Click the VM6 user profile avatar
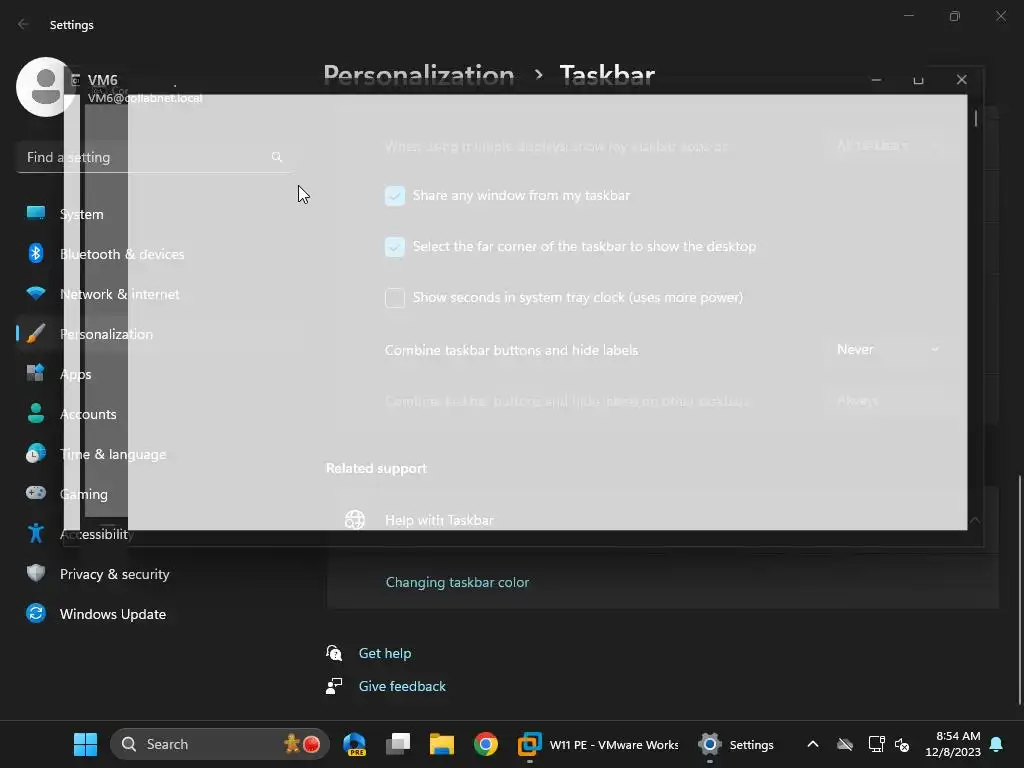 click(46, 87)
